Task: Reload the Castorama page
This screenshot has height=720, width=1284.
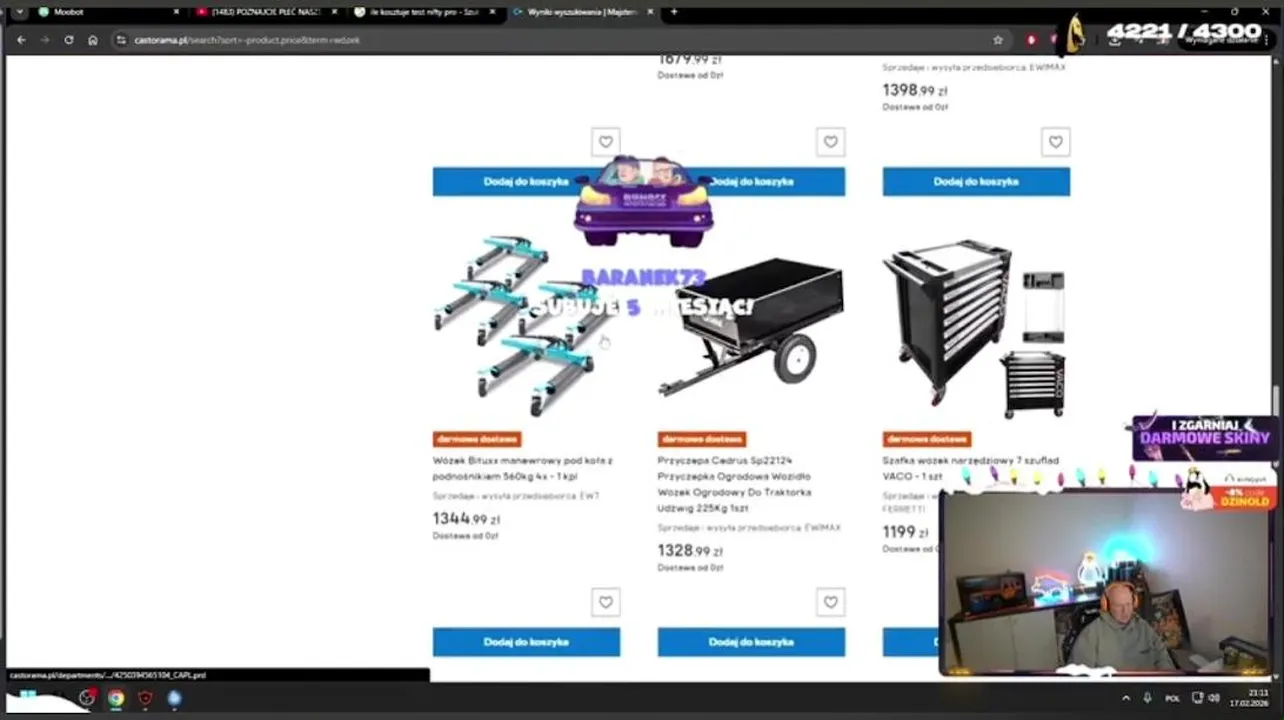Action: tap(69, 40)
